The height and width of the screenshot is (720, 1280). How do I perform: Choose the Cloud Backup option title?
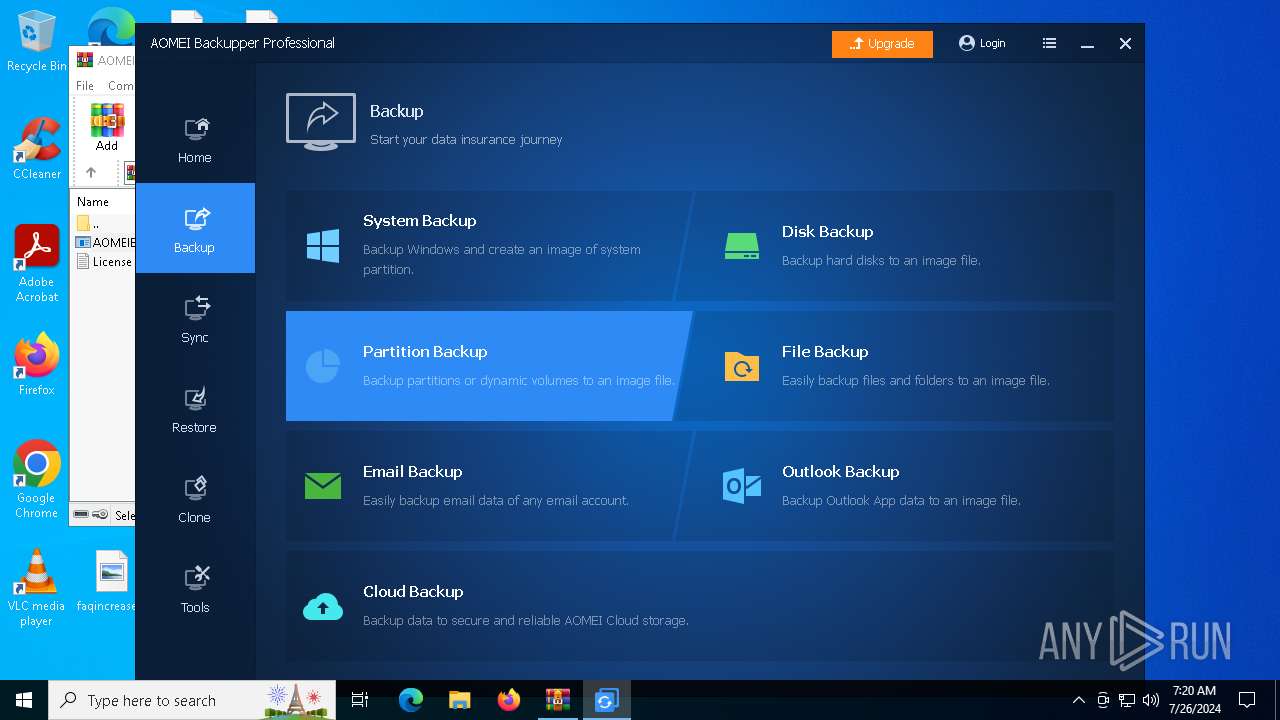tap(413, 592)
